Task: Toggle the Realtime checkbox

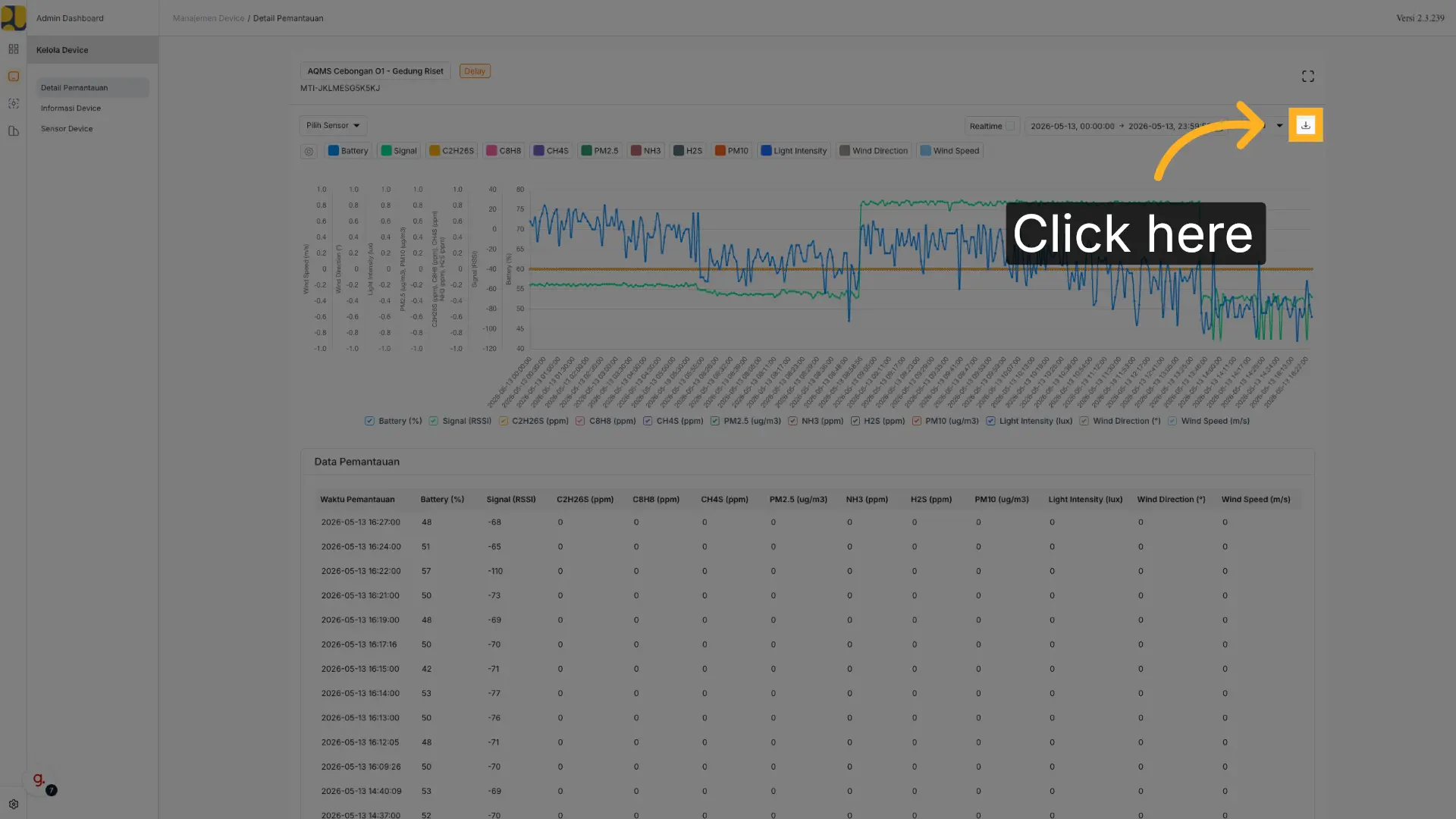Action: [1009, 126]
